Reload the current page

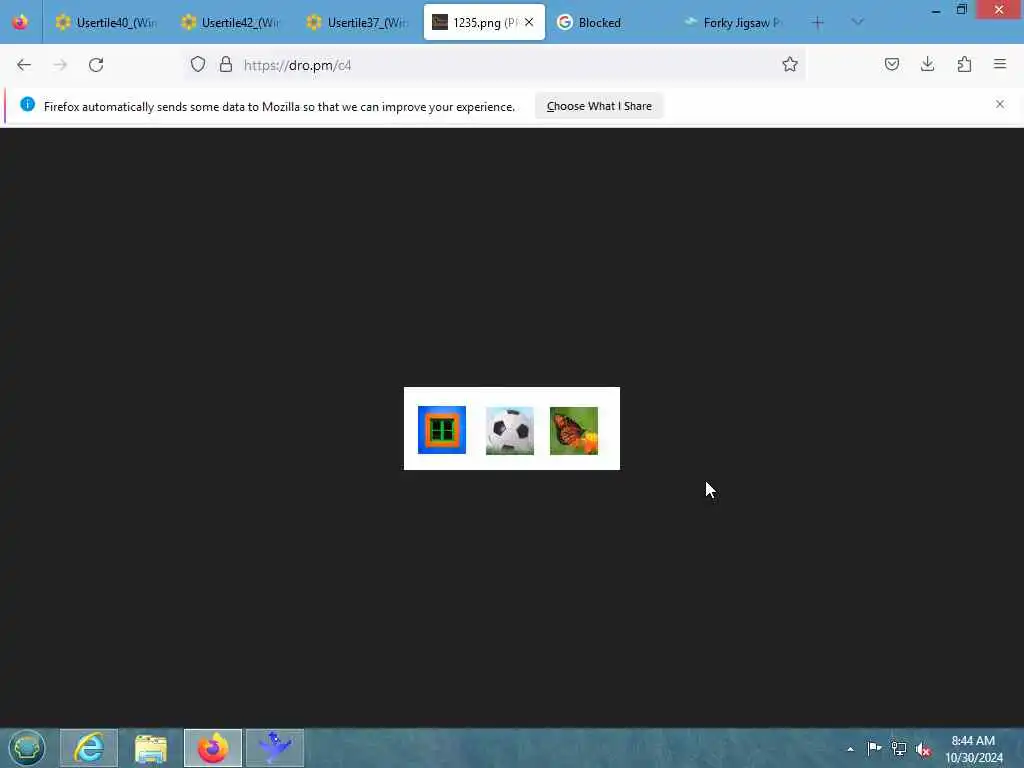click(96, 65)
